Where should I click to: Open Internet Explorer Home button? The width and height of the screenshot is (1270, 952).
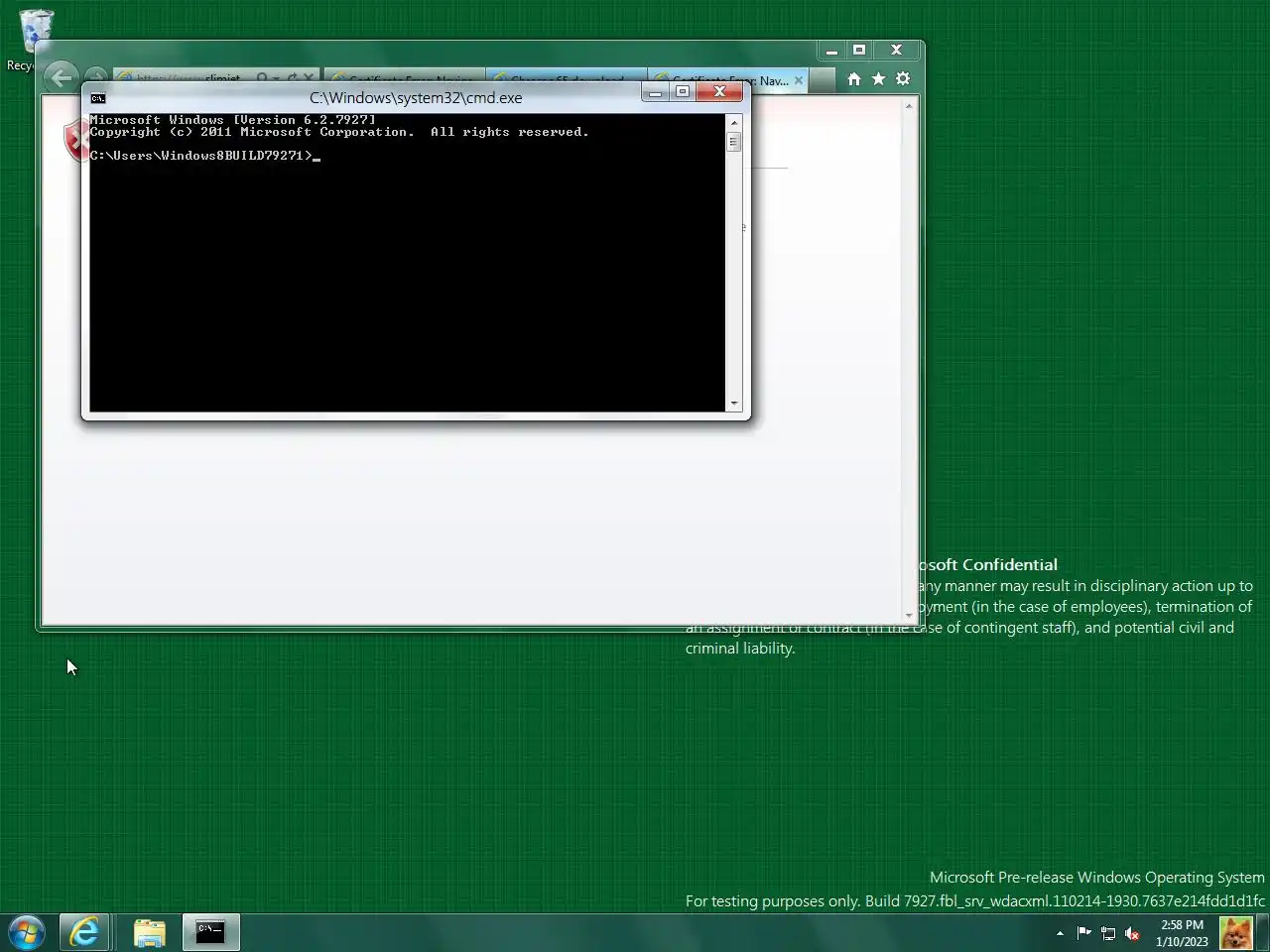click(854, 78)
